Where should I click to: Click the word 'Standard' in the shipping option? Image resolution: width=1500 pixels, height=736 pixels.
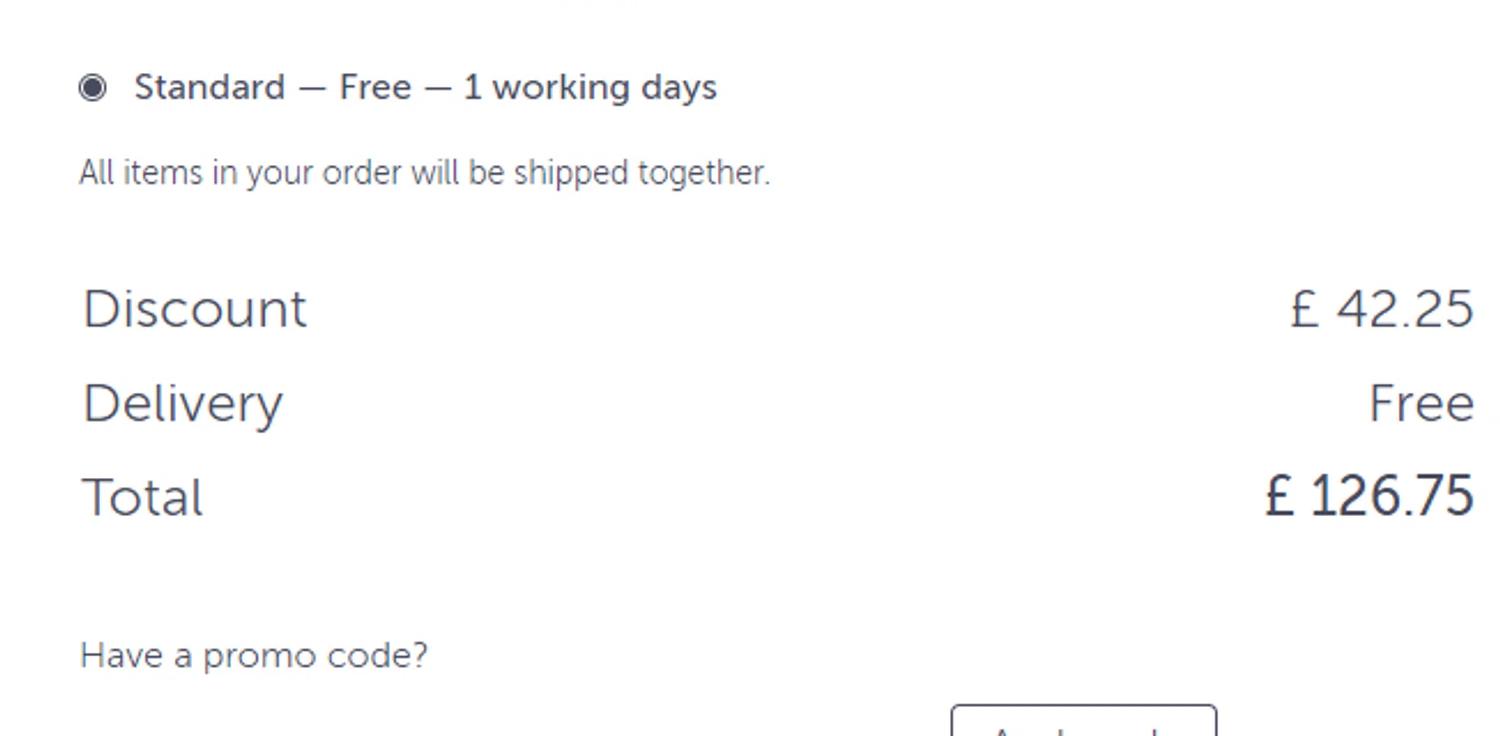[x=210, y=87]
